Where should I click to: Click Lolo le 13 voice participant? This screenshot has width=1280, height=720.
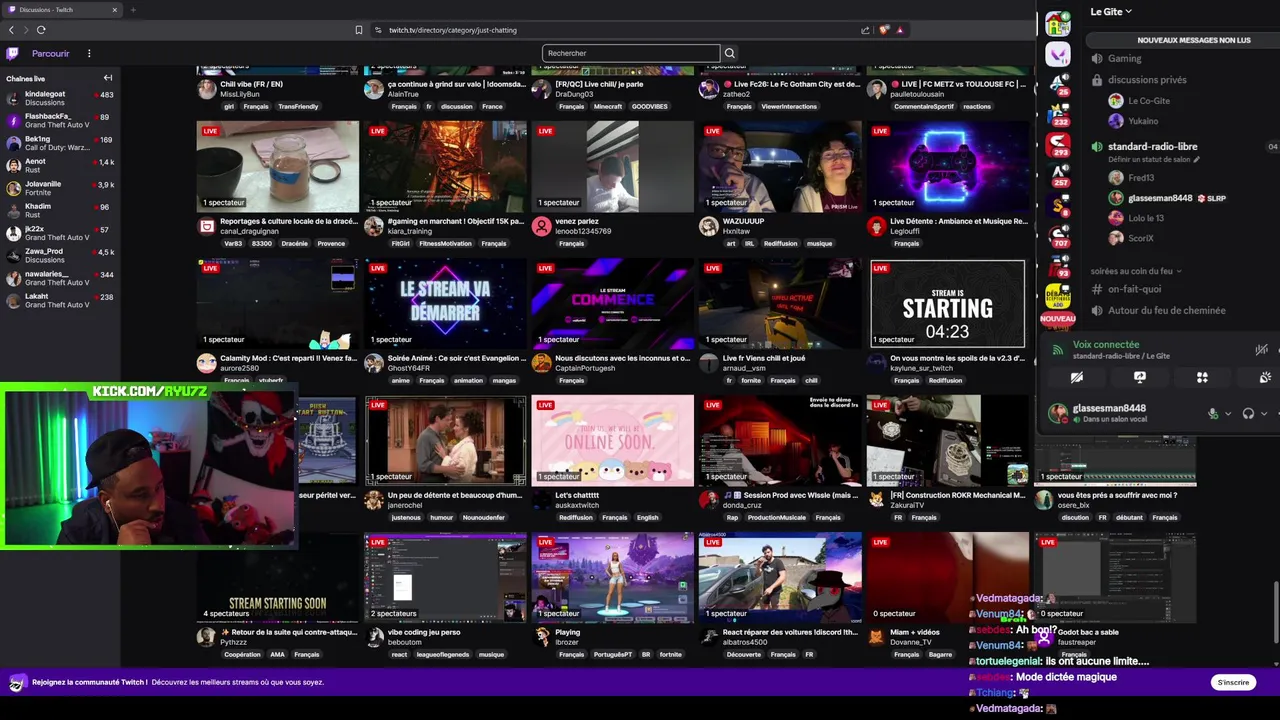(x=1146, y=218)
